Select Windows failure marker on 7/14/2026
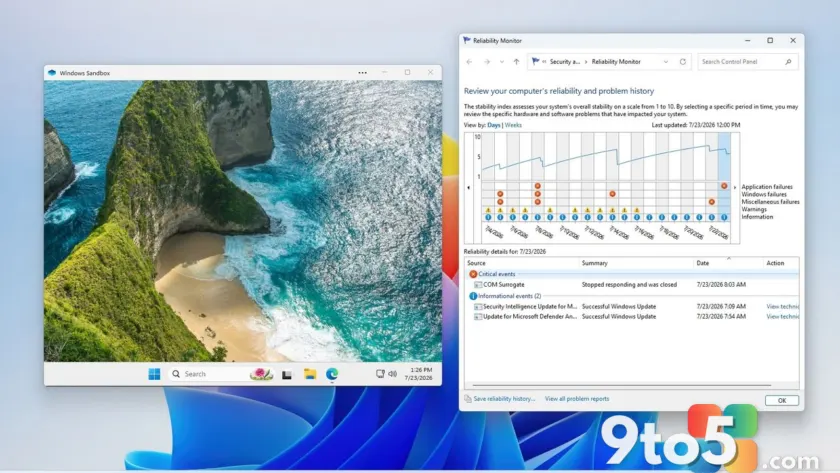 point(612,194)
